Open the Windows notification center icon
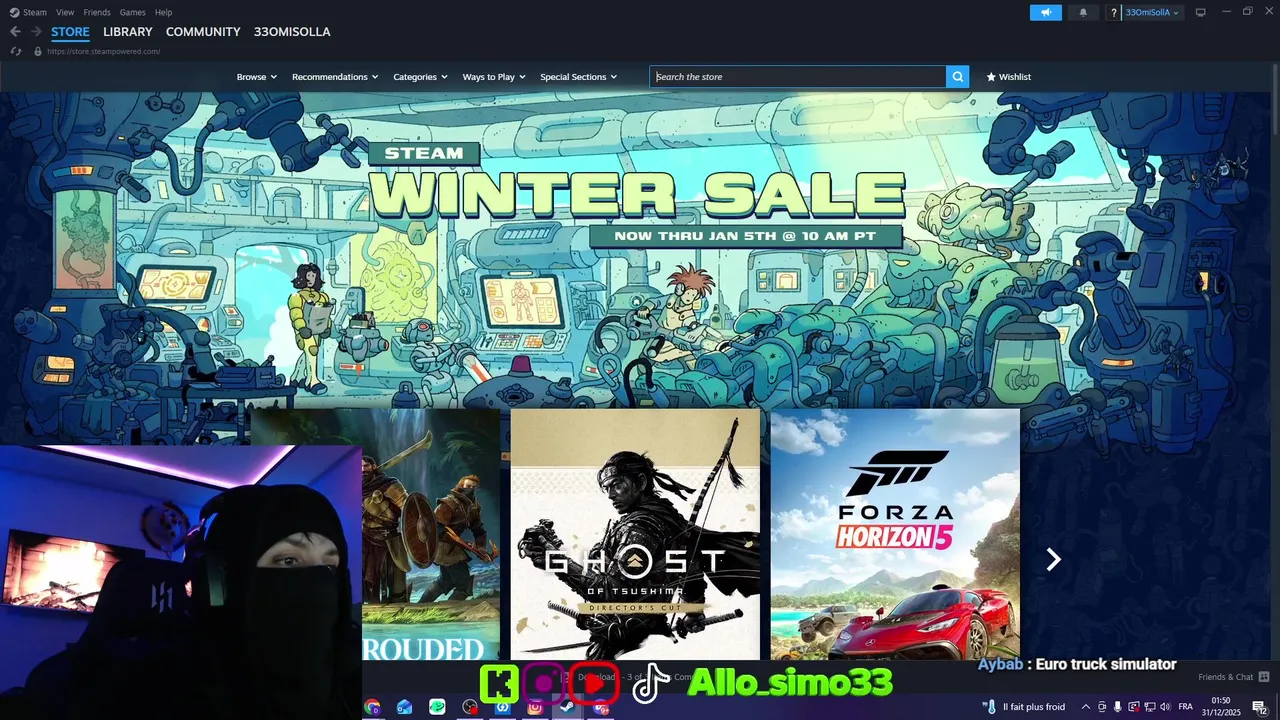 [1260, 707]
